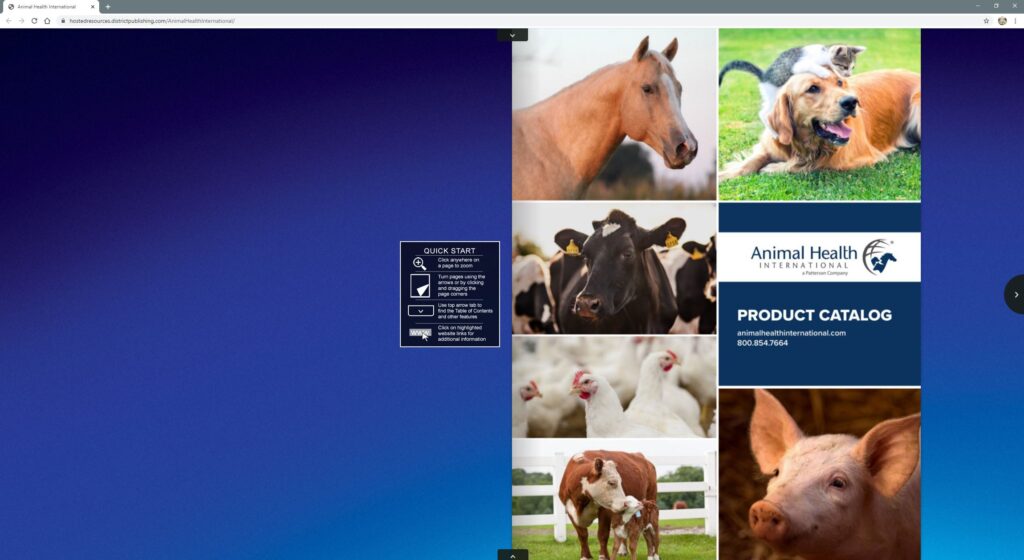Open the browser home page icon
Screen dimensions: 1024x560
[x=47, y=21]
